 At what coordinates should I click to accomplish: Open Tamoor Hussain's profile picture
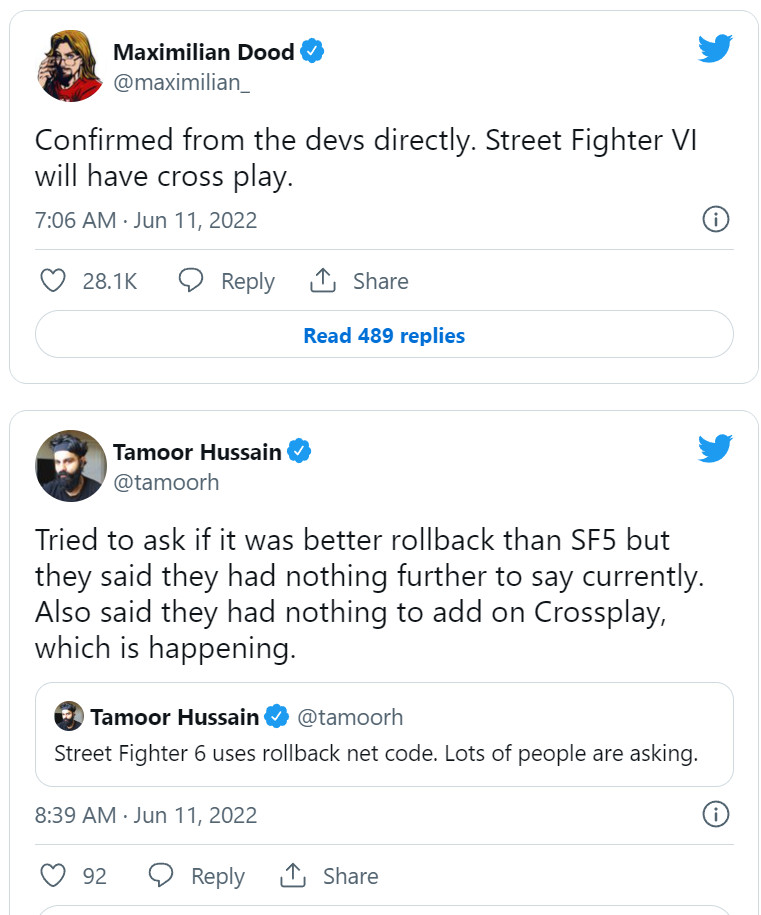[x=70, y=466]
